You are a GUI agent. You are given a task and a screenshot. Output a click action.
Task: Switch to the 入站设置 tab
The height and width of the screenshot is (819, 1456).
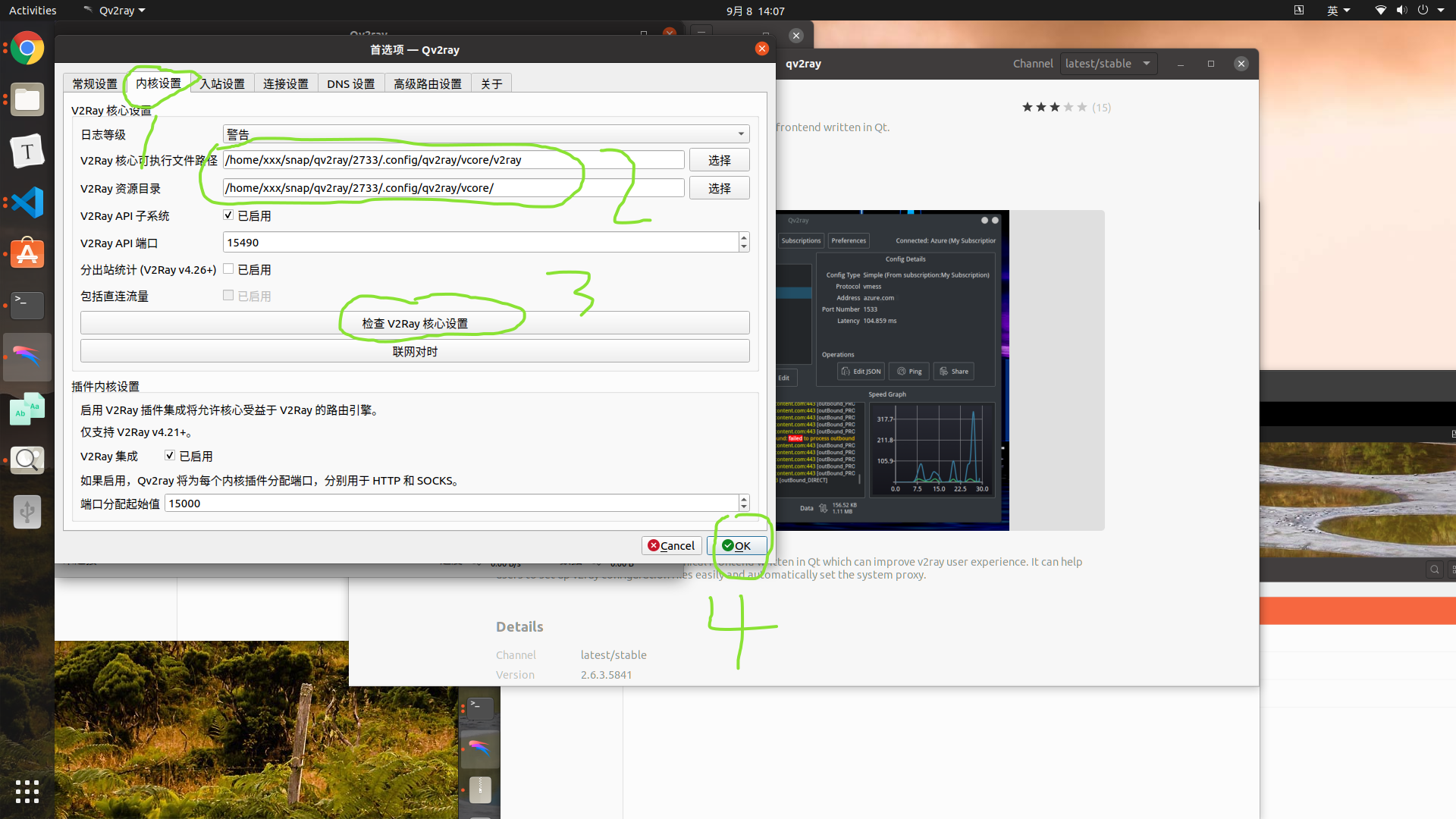[222, 83]
